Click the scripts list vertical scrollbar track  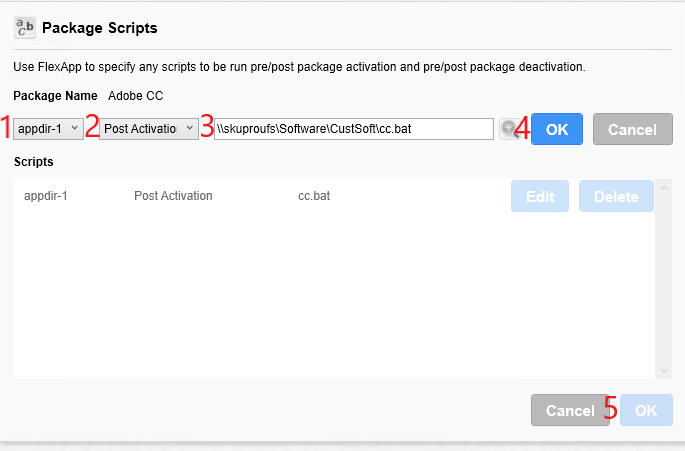click(x=664, y=280)
